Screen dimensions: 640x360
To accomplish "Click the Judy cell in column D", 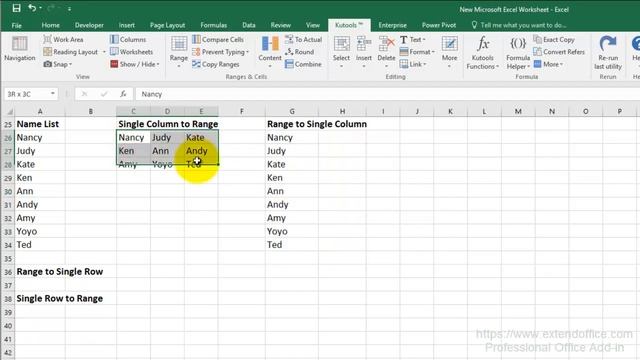I will coord(167,138).
